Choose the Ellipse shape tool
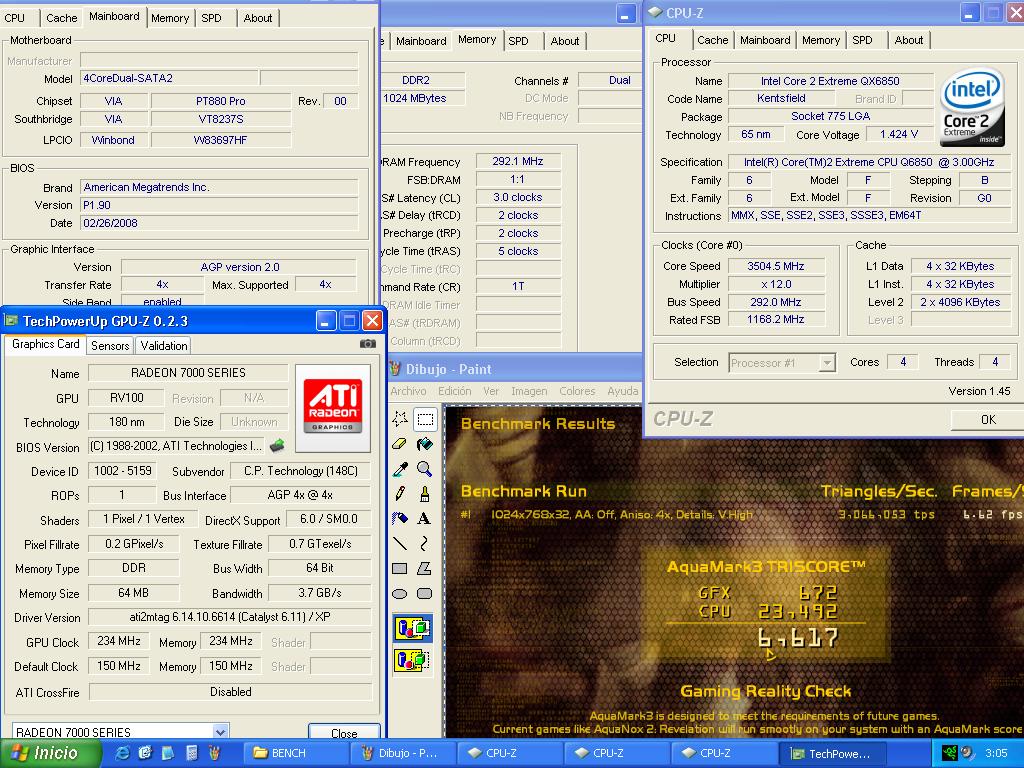Image resolution: width=1024 pixels, height=768 pixels. [x=400, y=594]
